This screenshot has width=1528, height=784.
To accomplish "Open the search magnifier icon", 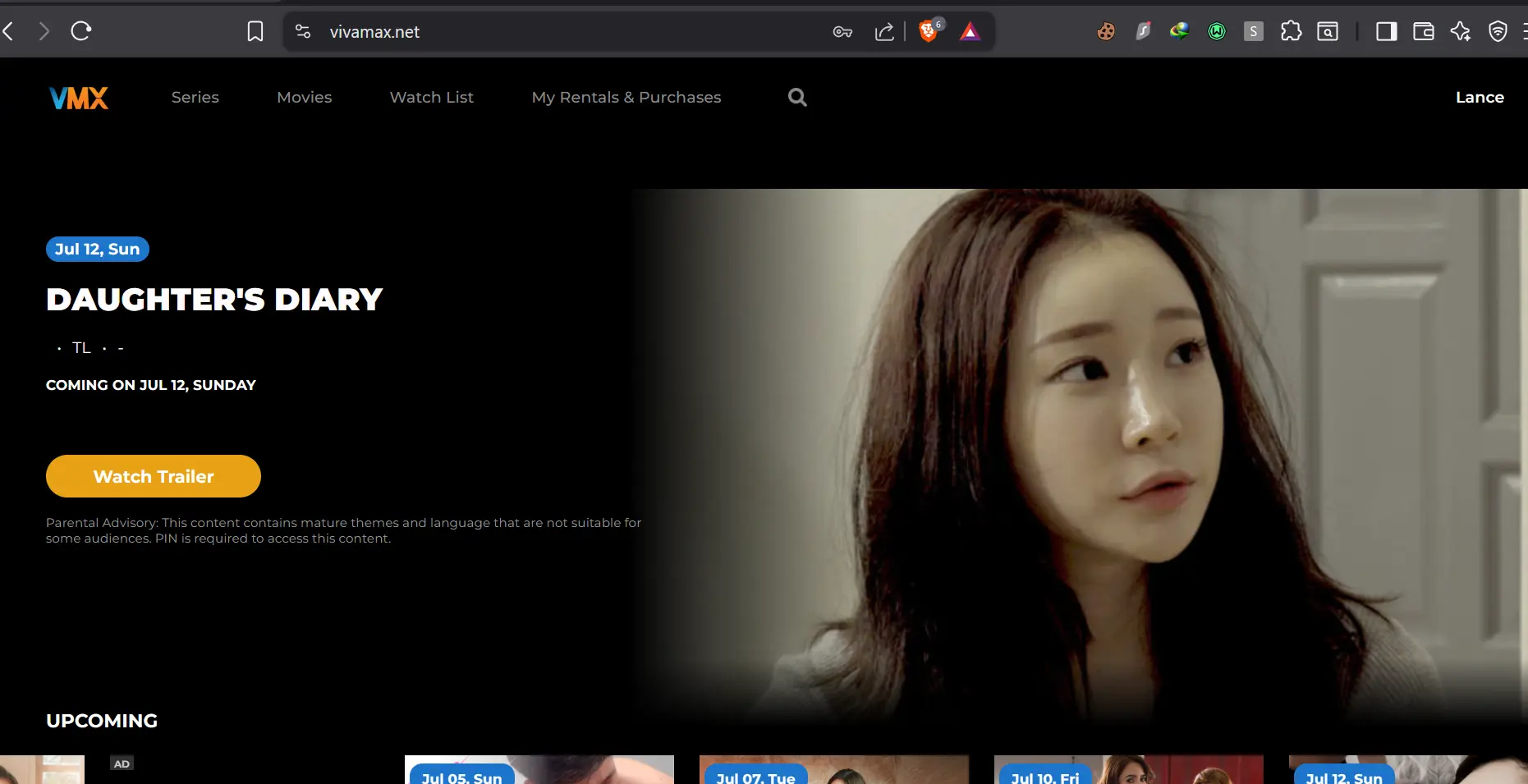I will 797,98.
